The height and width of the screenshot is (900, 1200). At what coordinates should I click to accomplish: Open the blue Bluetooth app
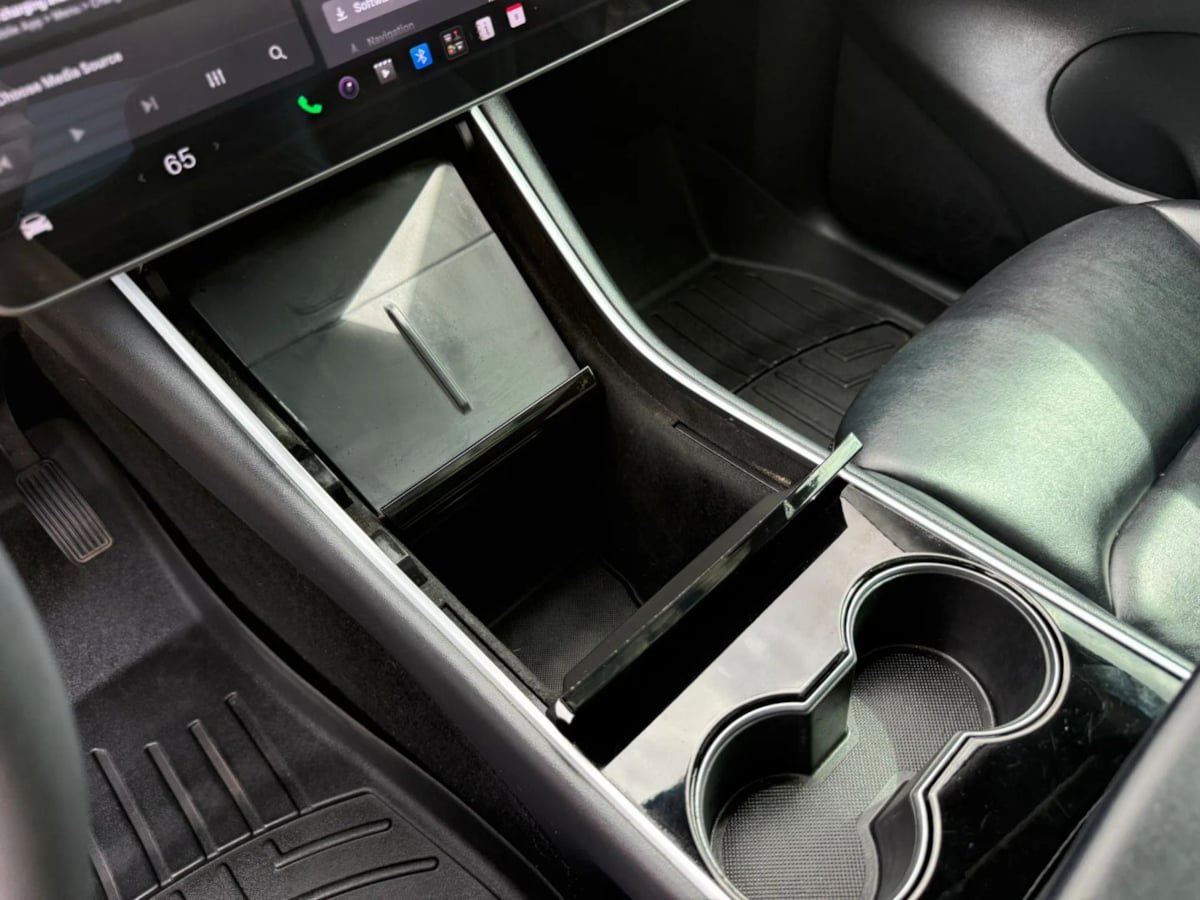421,56
